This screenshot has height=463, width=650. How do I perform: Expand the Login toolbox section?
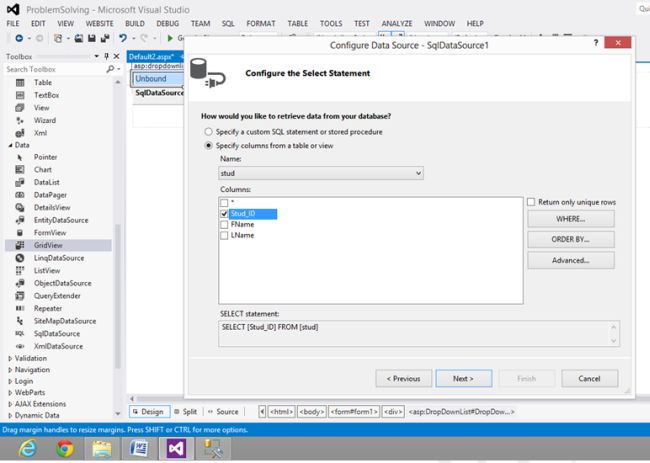[x=10, y=381]
